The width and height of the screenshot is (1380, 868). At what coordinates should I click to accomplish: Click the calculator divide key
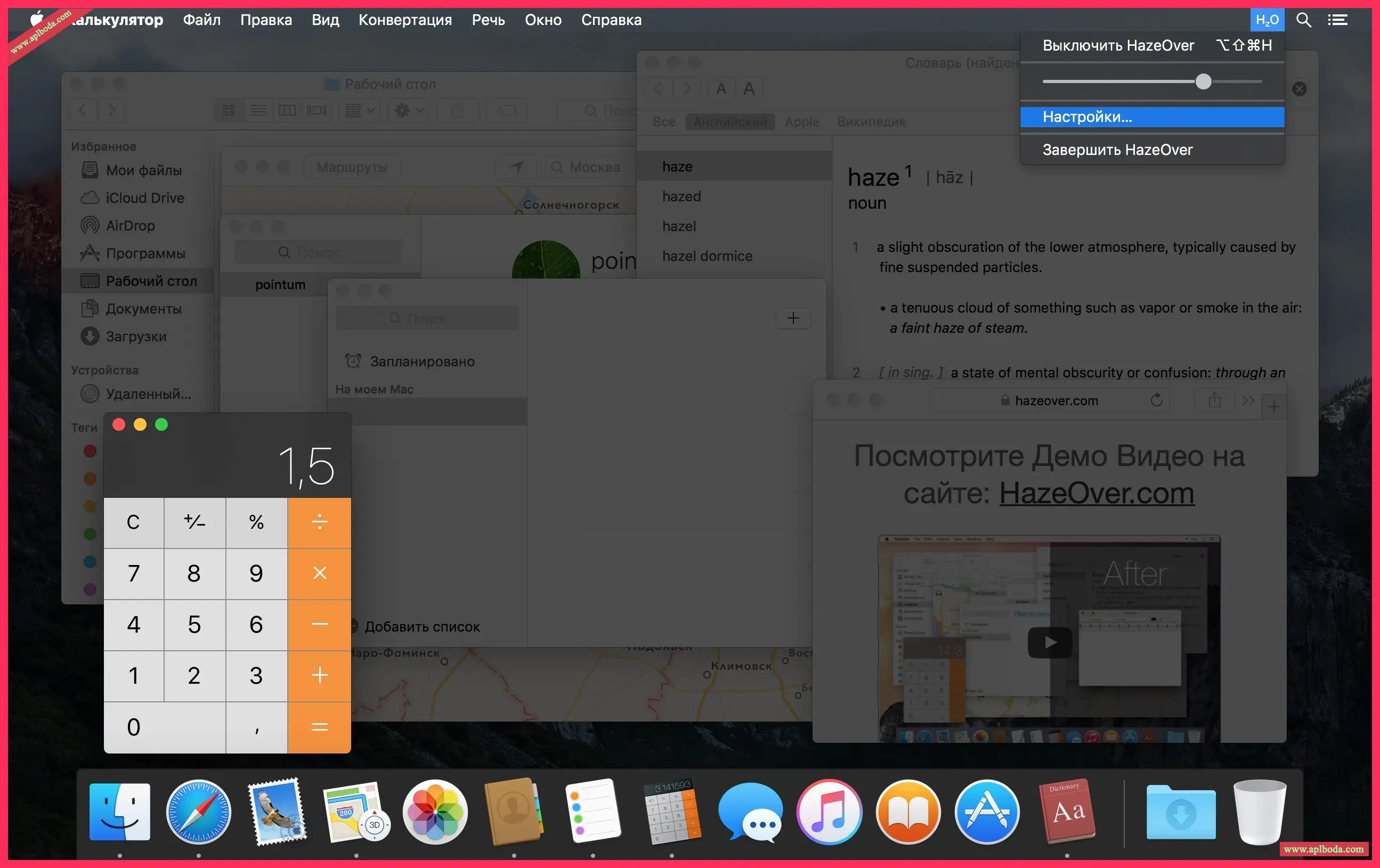(x=319, y=522)
